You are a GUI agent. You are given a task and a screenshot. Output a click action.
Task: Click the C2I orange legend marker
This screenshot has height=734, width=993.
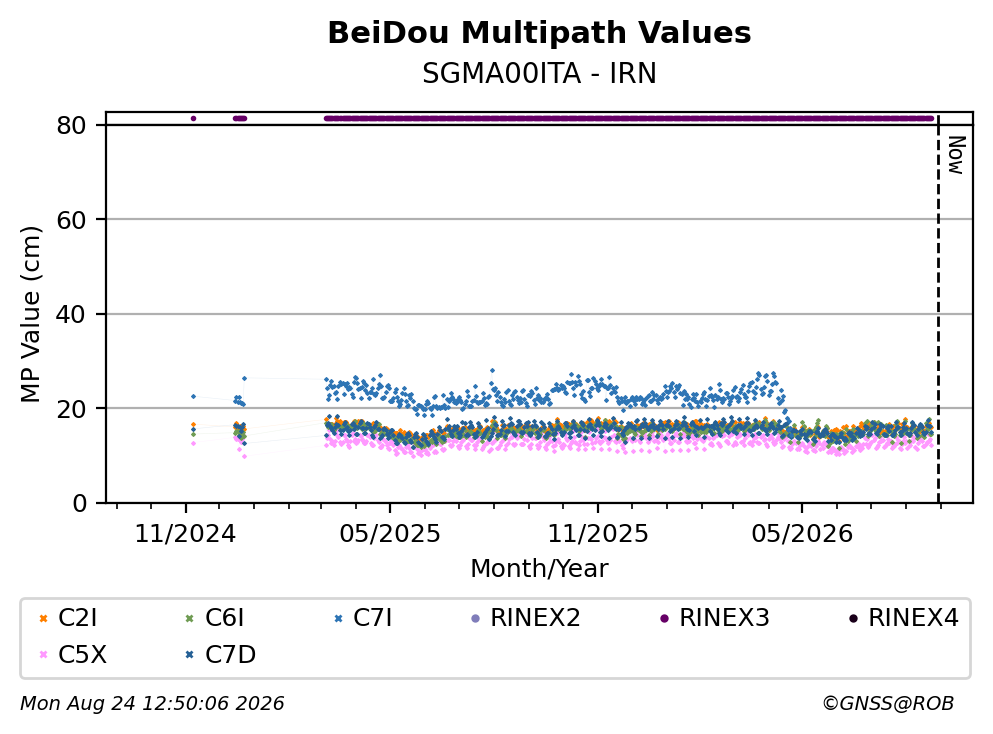point(44,619)
